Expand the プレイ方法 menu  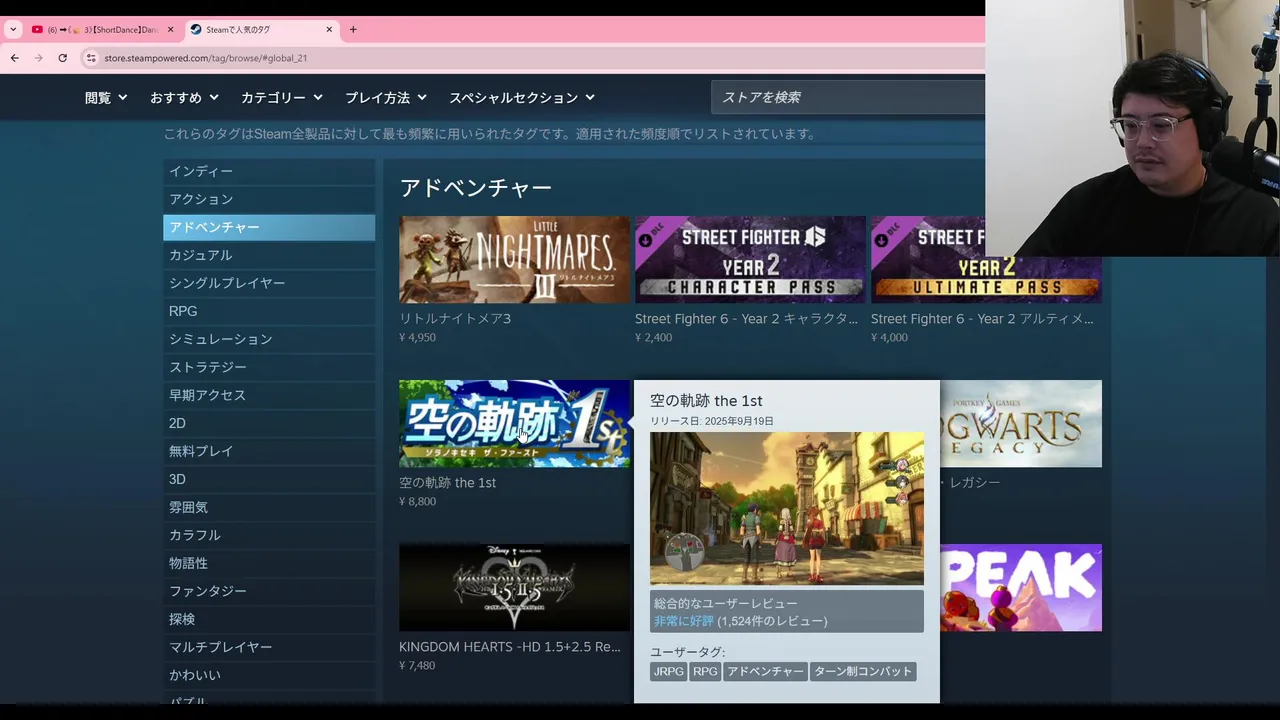pyautogui.click(x=386, y=98)
